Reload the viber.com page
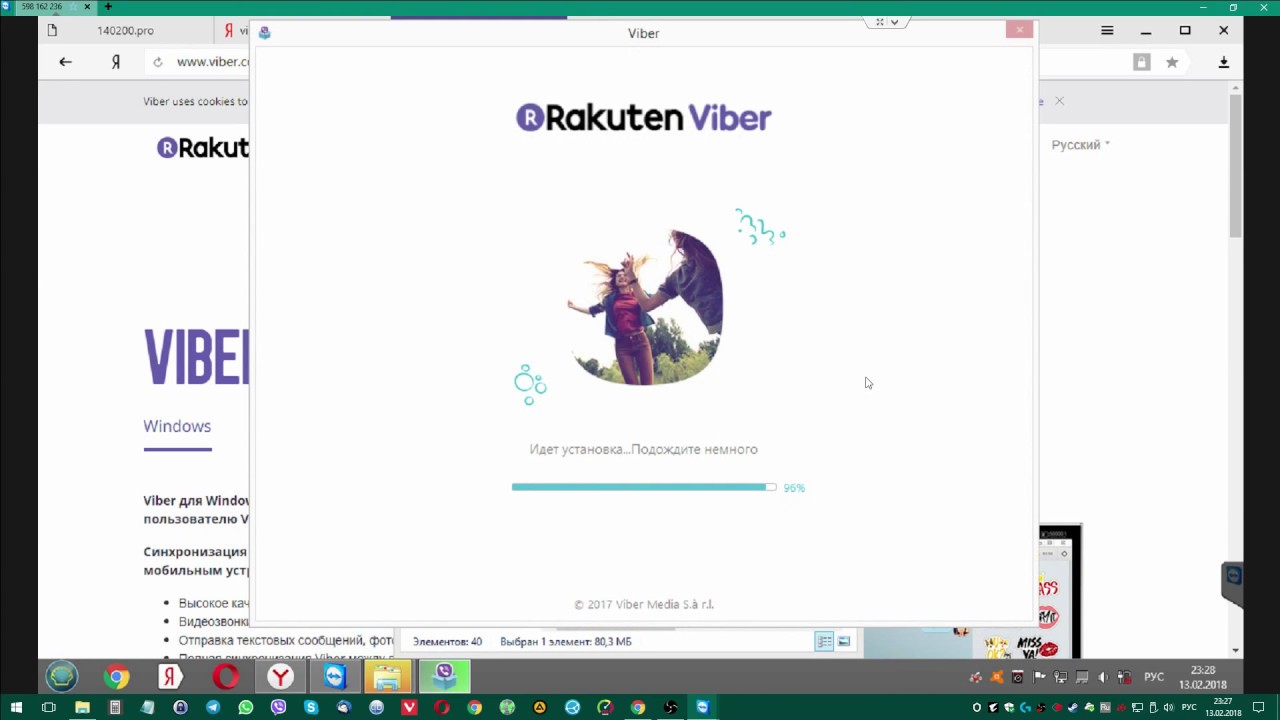This screenshot has width=1280, height=720. [x=157, y=62]
